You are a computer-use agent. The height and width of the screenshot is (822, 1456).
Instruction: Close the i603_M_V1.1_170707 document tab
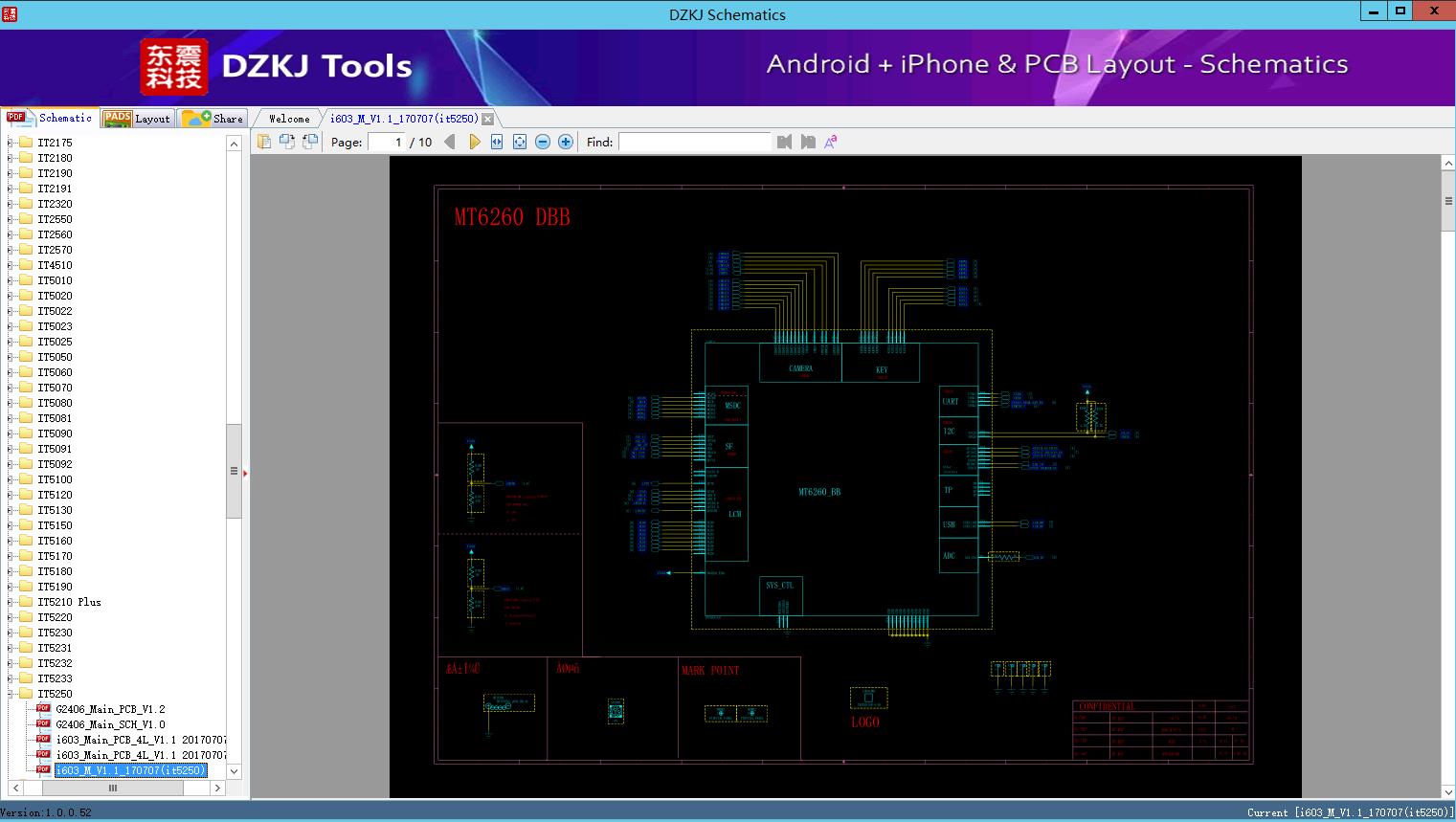[488, 119]
